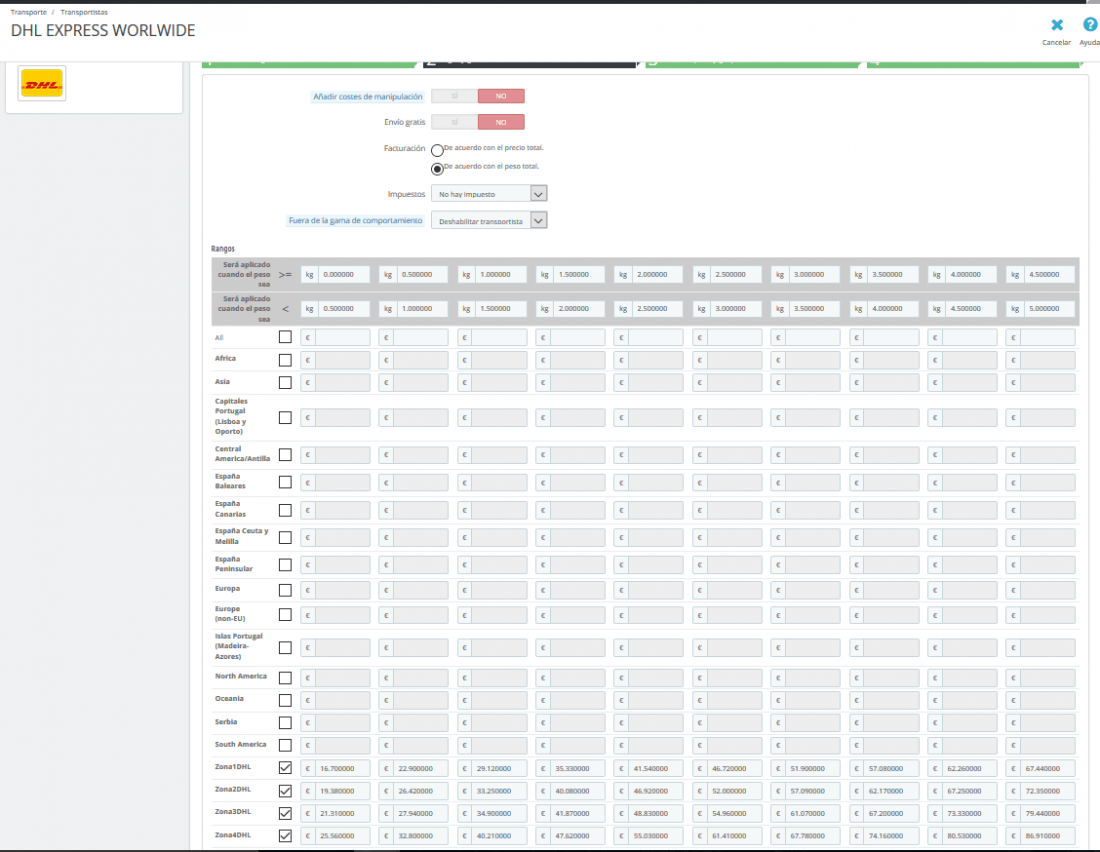Click Fuera de la gama de comportamiento label

[x=355, y=220]
